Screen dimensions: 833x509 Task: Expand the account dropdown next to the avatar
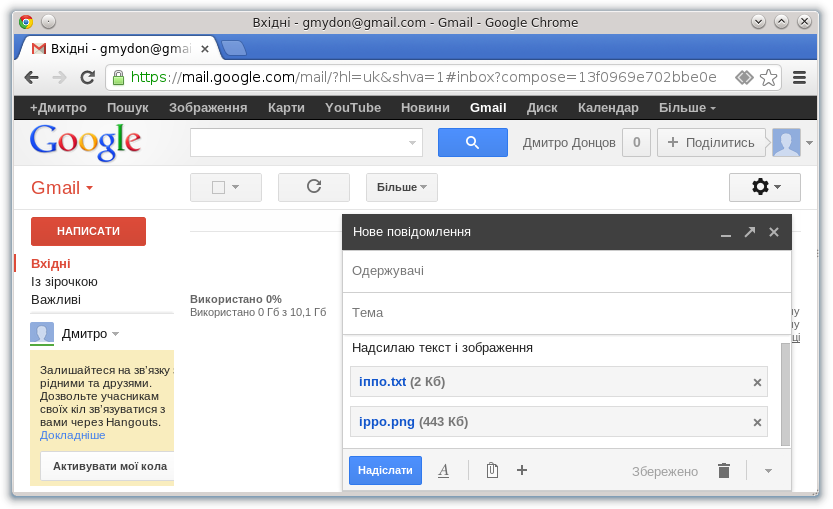(809, 142)
